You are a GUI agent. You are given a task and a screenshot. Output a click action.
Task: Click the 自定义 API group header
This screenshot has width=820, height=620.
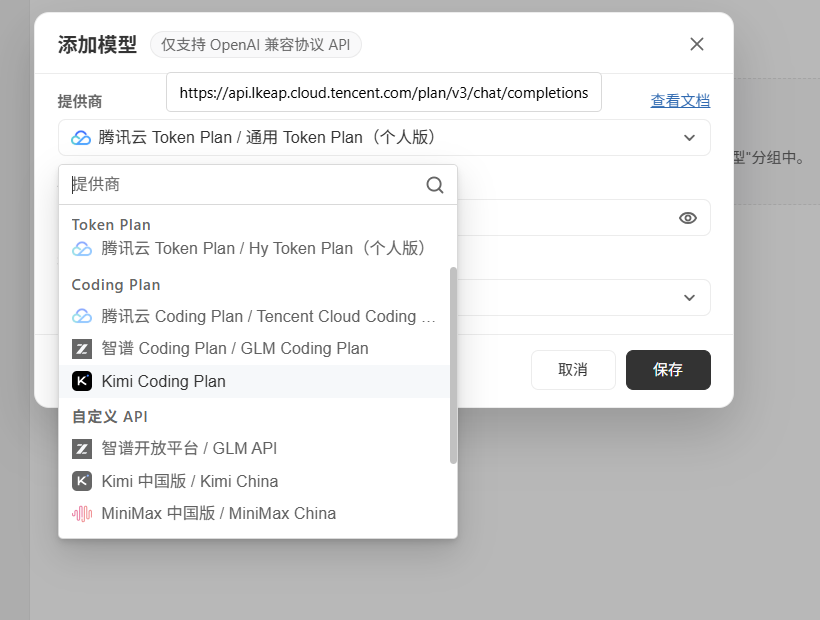tap(109, 417)
